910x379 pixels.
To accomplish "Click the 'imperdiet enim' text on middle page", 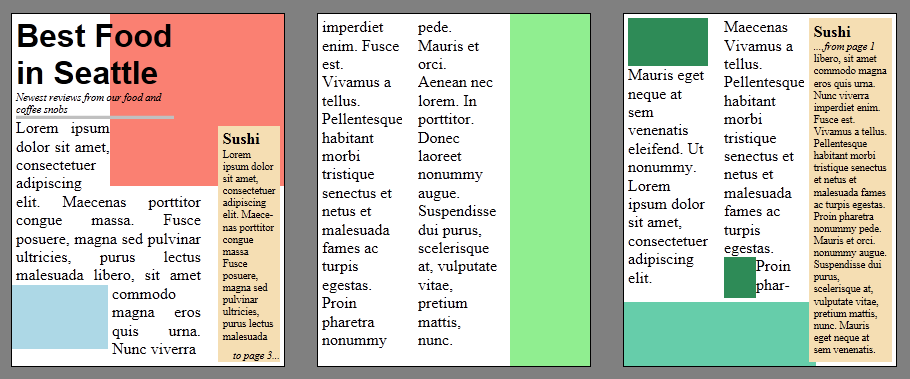I will coord(352,36).
